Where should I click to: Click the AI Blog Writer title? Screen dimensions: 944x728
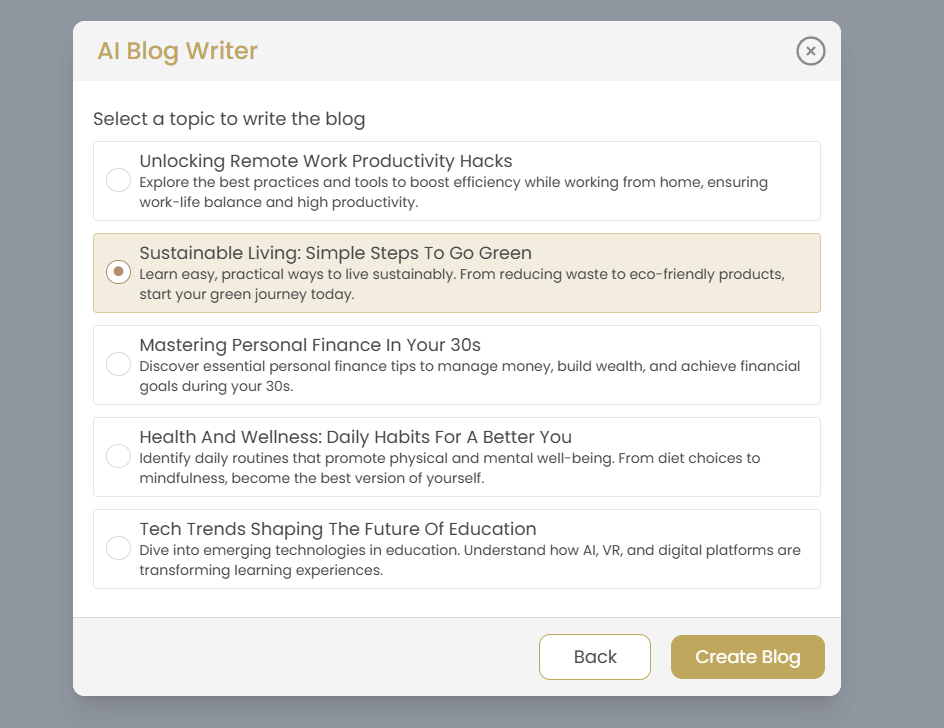click(178, 51)
